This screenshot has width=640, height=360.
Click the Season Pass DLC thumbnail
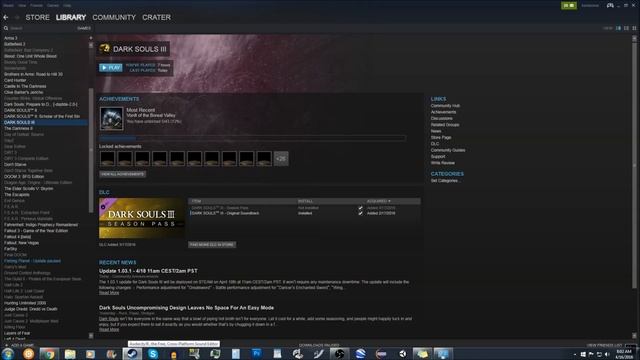142,218
